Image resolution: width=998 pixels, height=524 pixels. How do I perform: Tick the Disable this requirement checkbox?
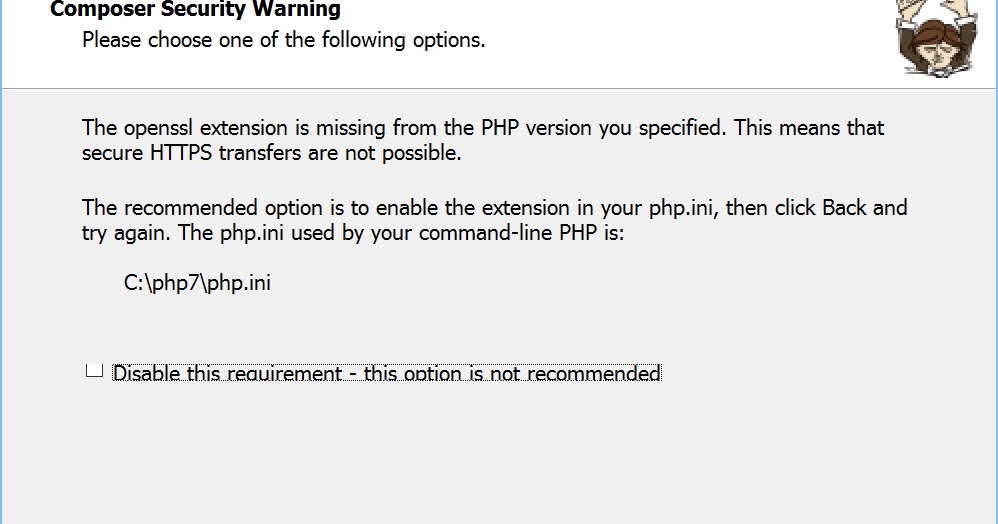click(94, 370)
